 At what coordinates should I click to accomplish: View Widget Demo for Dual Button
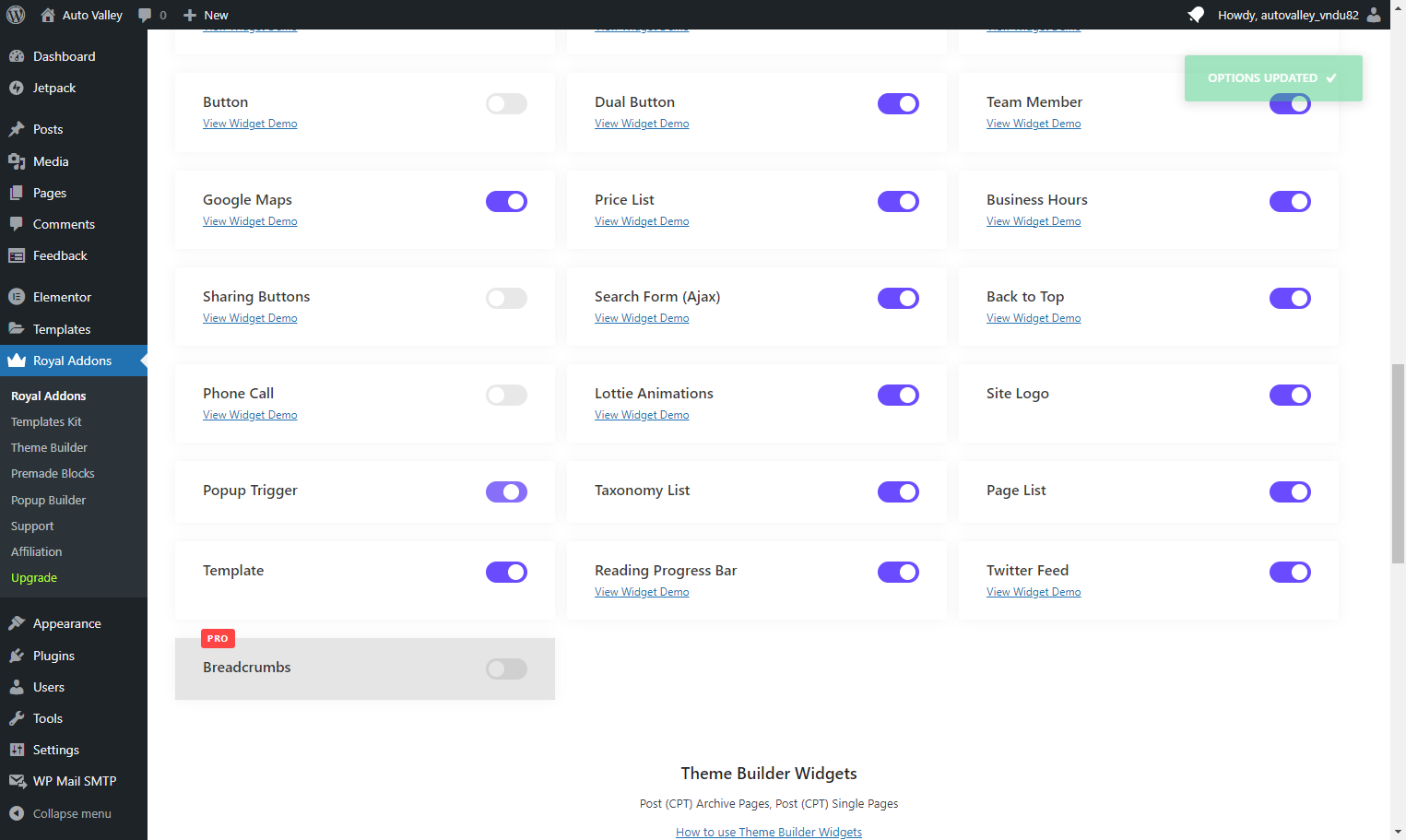point(642,124)
